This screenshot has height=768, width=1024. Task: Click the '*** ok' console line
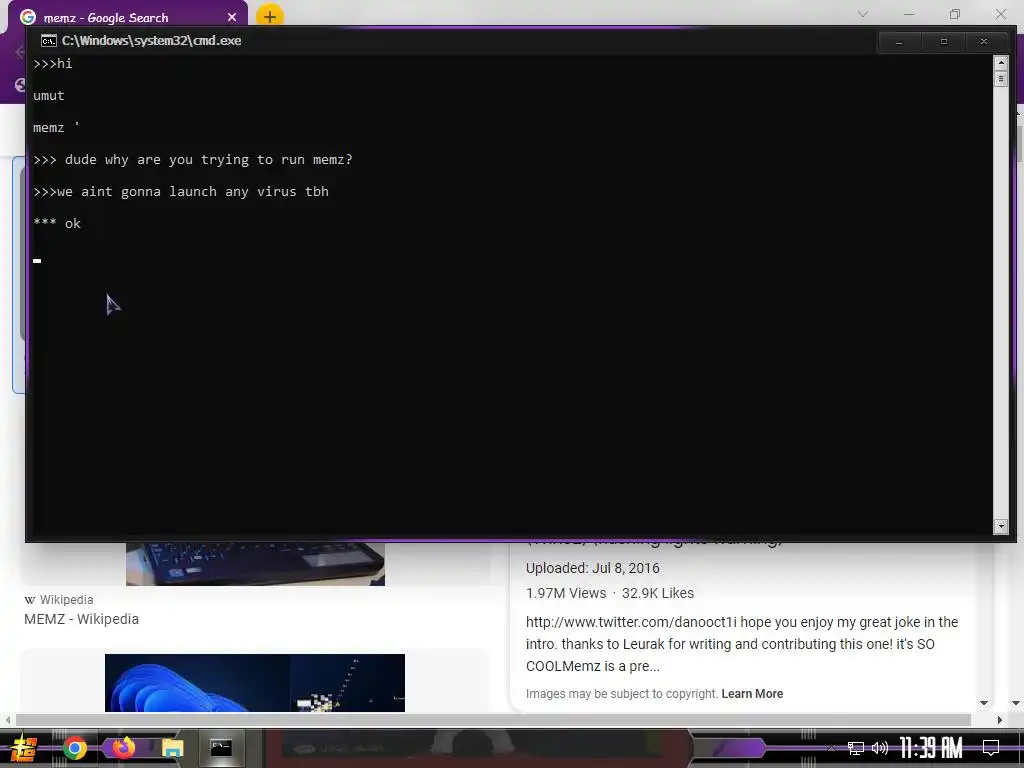pyautogui.click(x=57, y=223)
